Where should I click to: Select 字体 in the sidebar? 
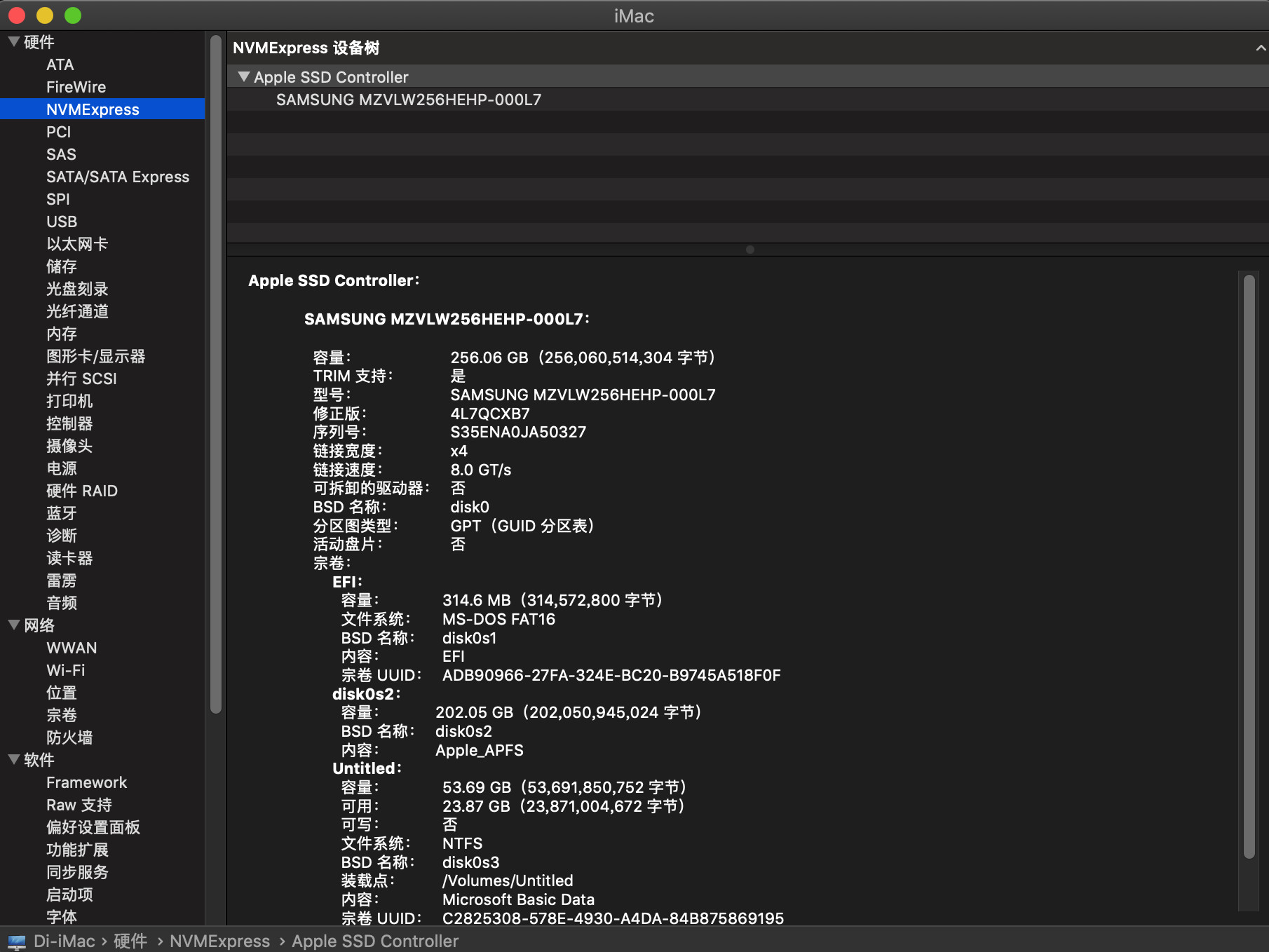click(x=62, y=917)
